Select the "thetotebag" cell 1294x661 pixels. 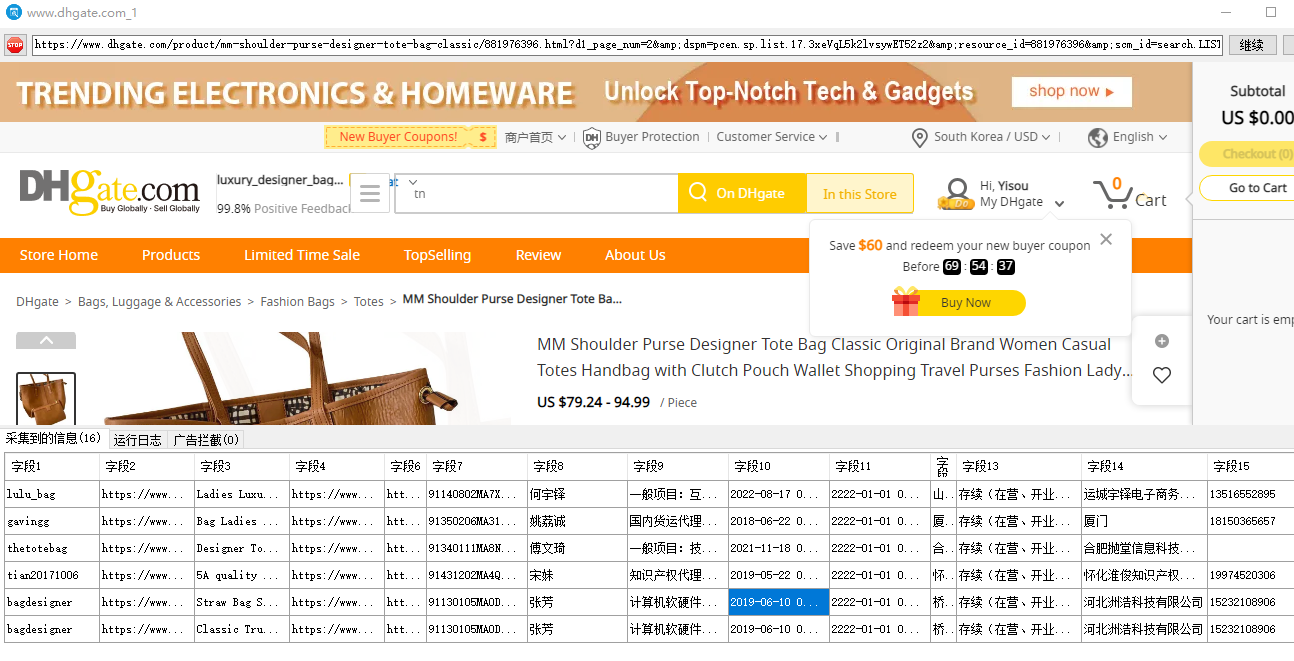[52, 548]
